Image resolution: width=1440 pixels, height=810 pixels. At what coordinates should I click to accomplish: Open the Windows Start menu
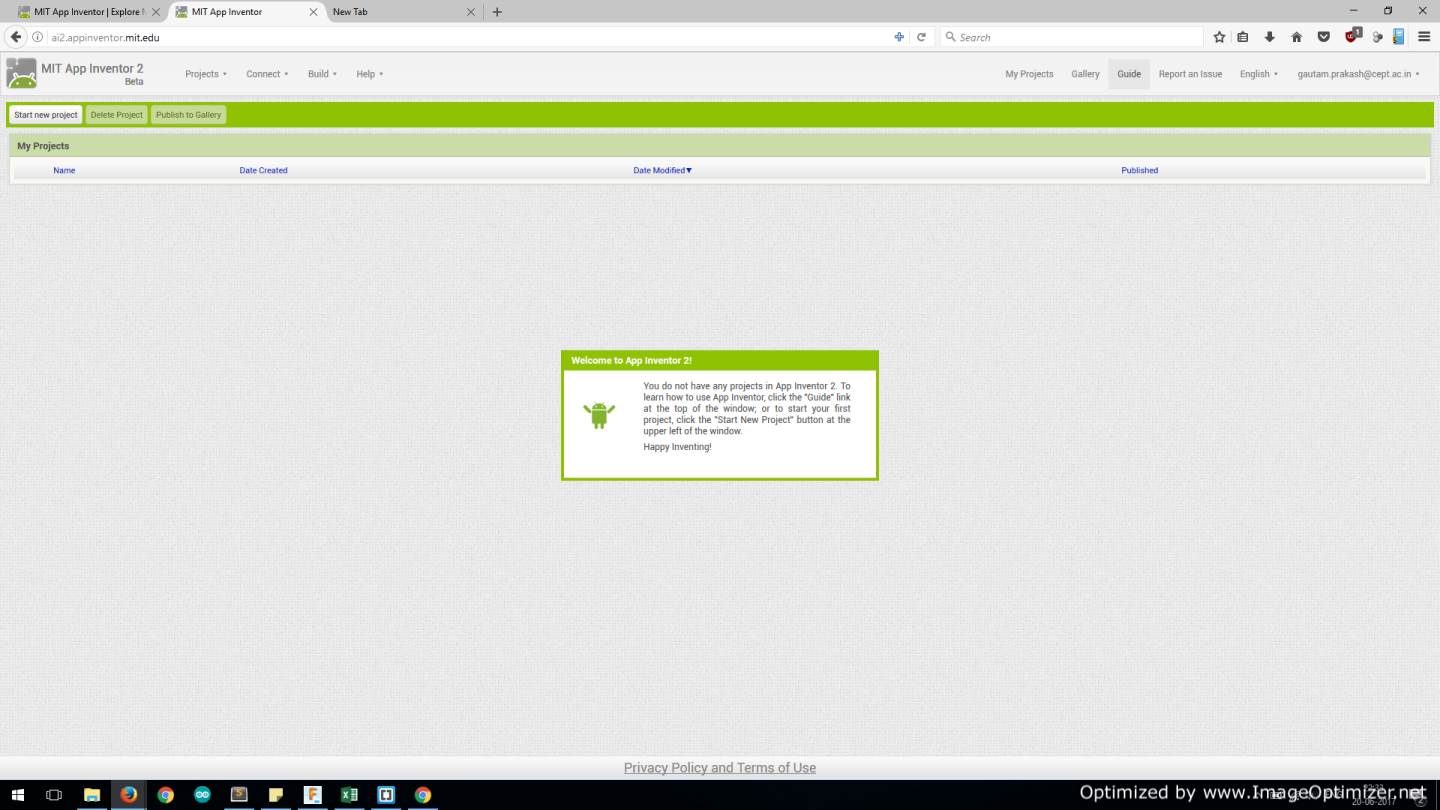click(18, 795)
